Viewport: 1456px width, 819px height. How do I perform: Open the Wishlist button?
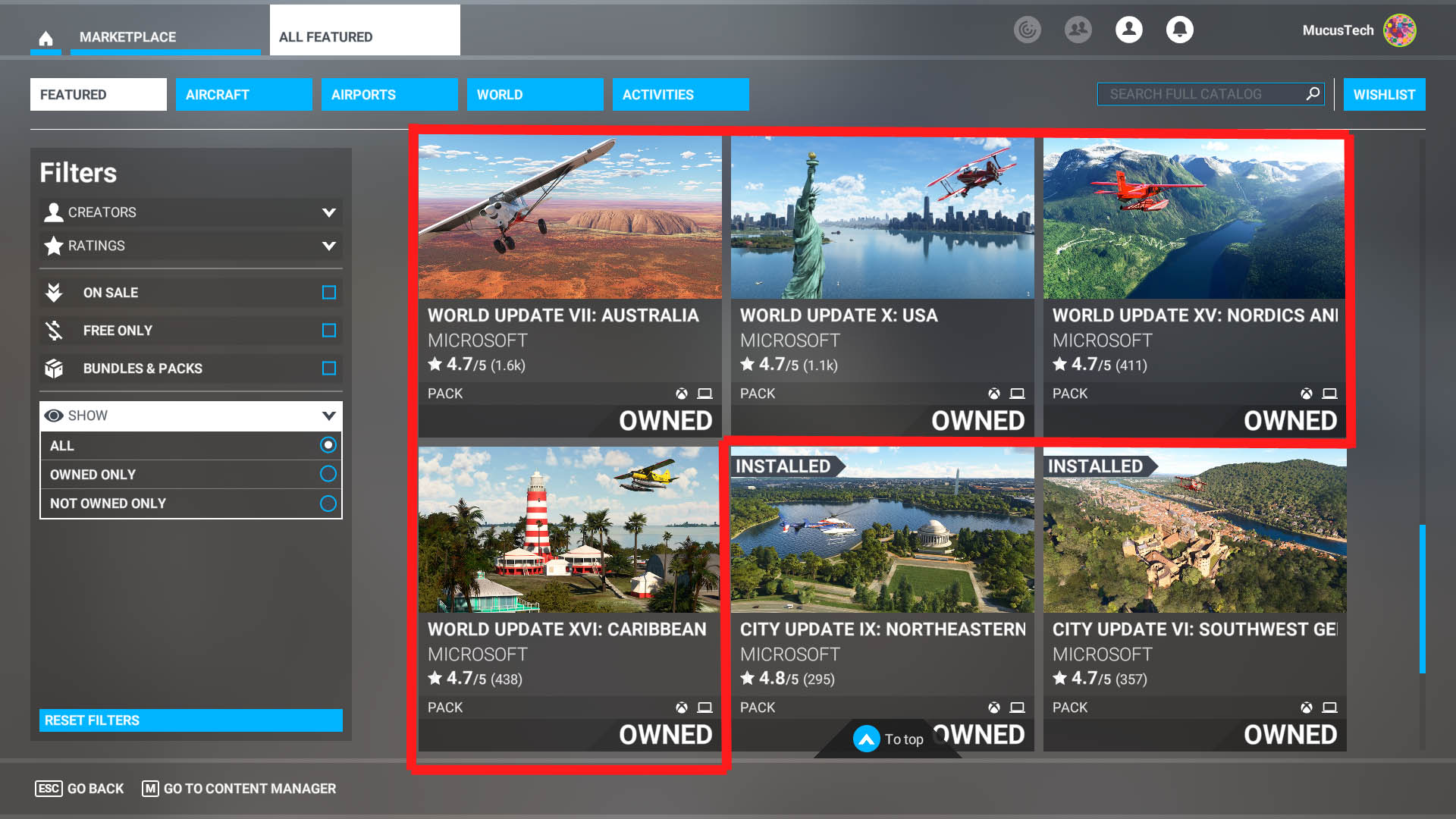[1384, 95]
